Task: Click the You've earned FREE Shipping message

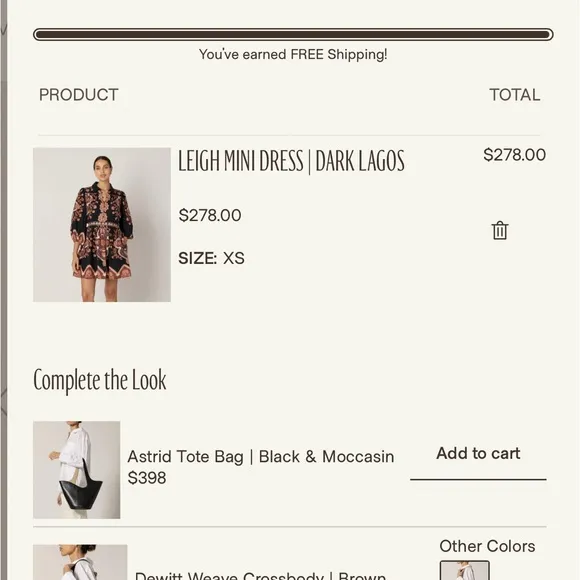Action: click(x=293, y=54)
